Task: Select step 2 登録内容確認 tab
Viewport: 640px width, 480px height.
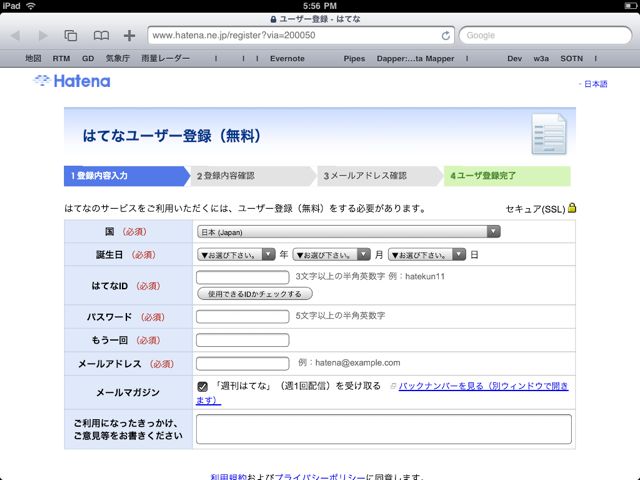Action: 253,176
